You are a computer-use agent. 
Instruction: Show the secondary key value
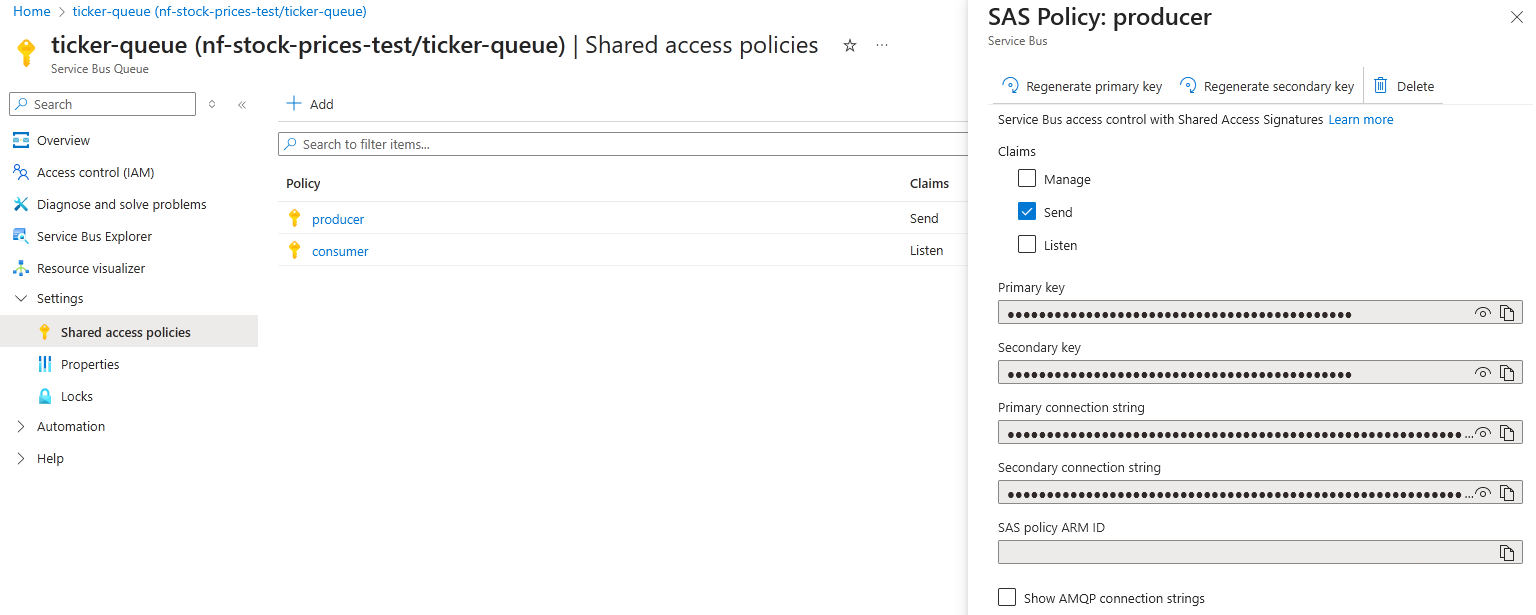(1483, 373)
